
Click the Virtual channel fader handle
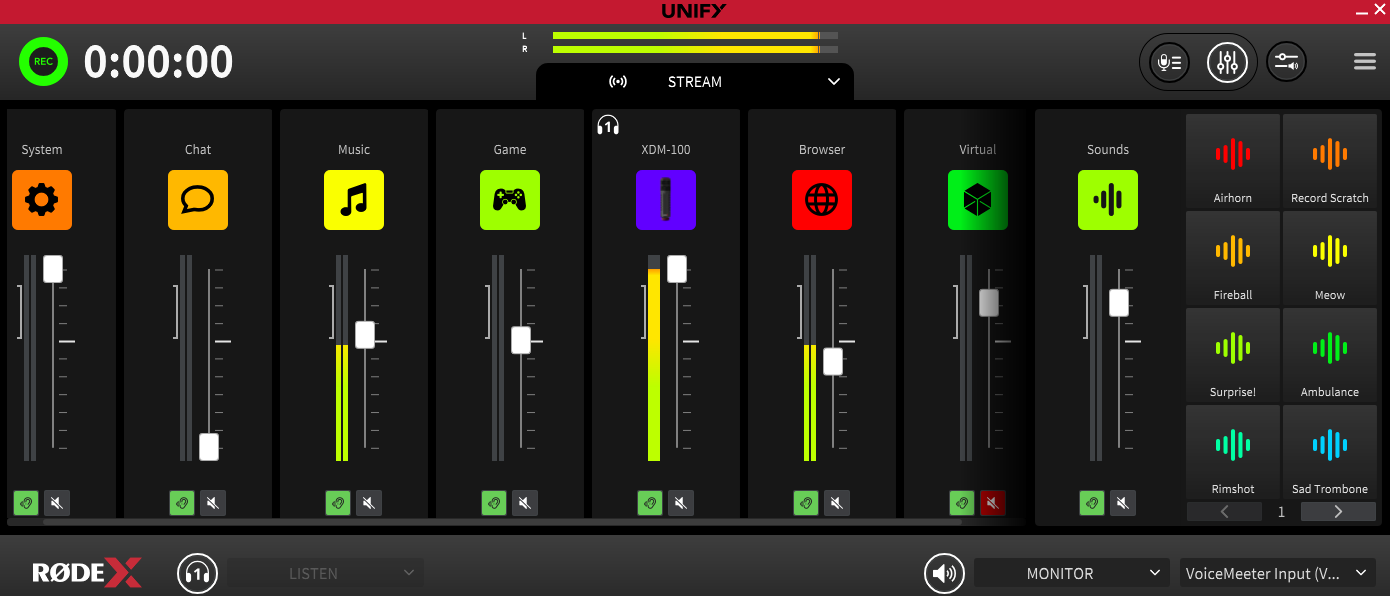tap(989, 303)
